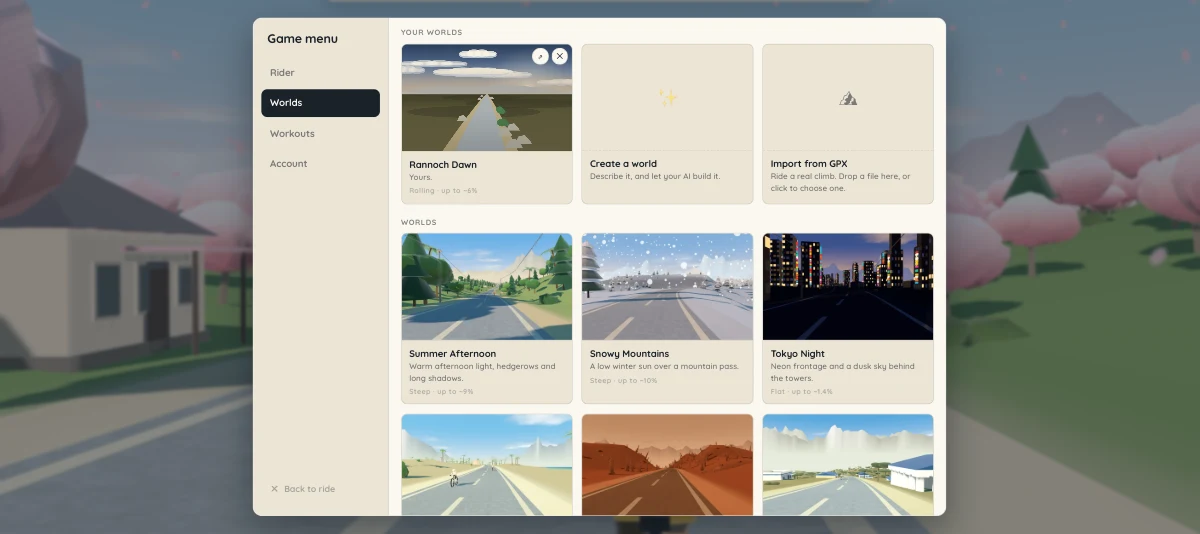Click the sparkles icon in Create a world
Viewport: 1200px width, 534px height.
coord(668,97)
